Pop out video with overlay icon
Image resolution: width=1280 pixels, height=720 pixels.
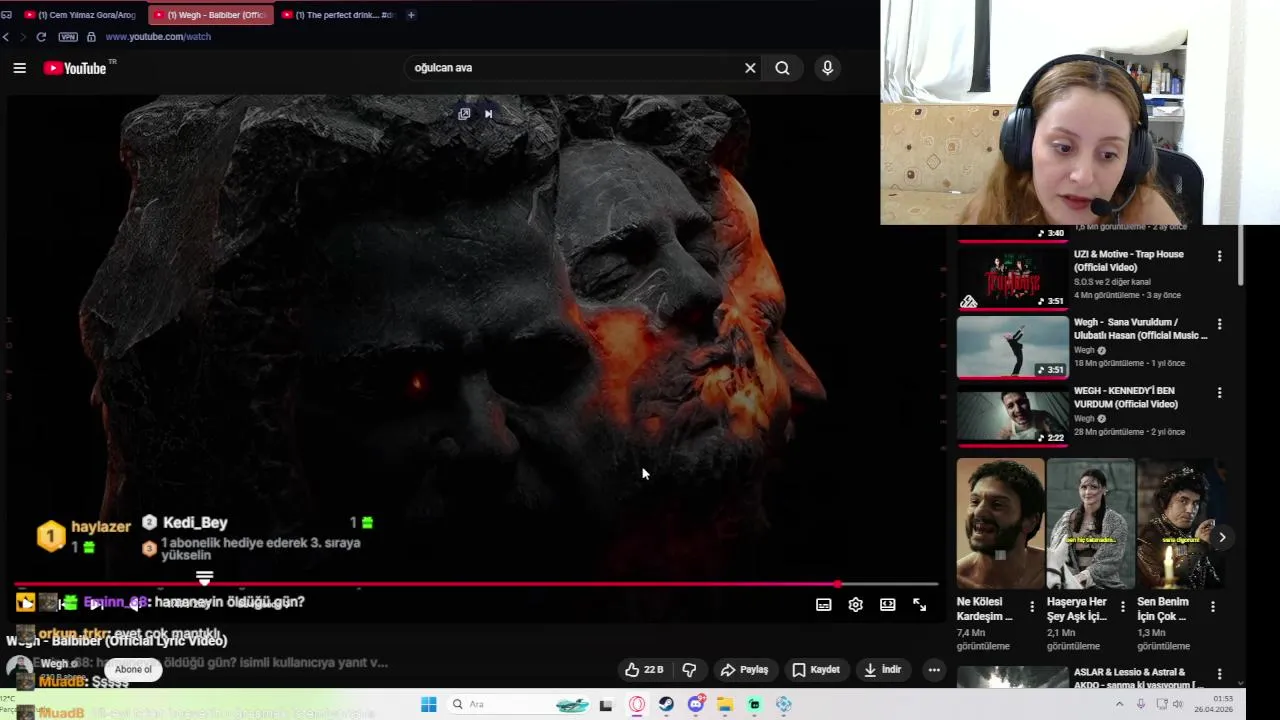tap(464, 114)
